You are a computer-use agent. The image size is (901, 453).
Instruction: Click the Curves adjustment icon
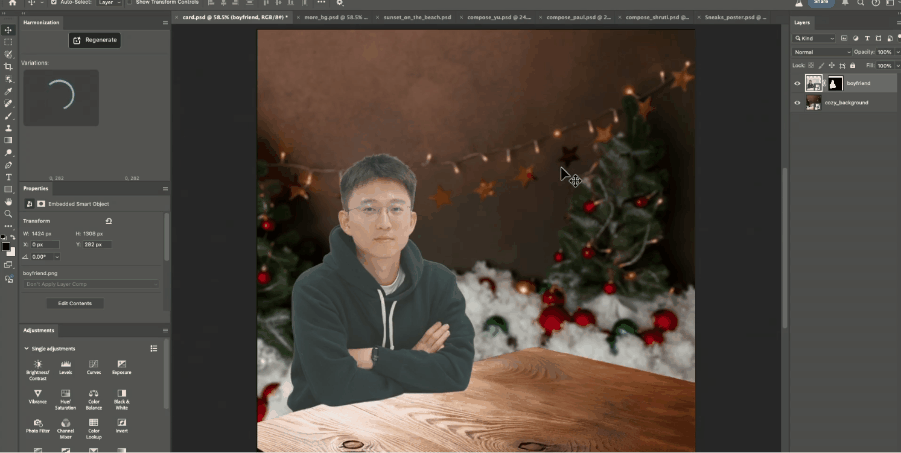coord(93,365)
